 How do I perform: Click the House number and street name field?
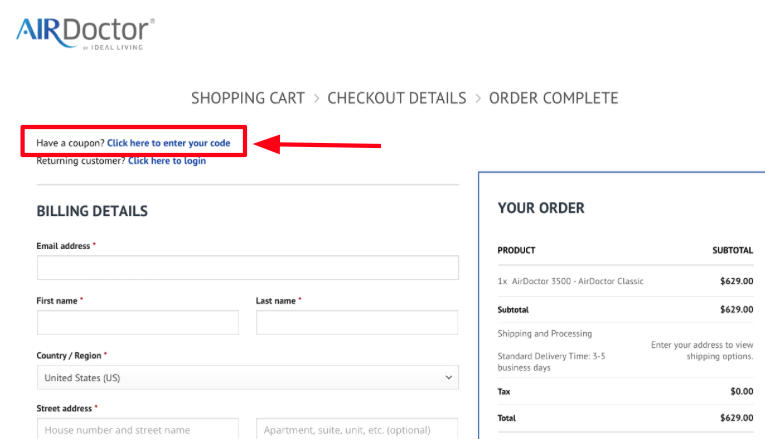pyautogui.click(x=138, y=430)
